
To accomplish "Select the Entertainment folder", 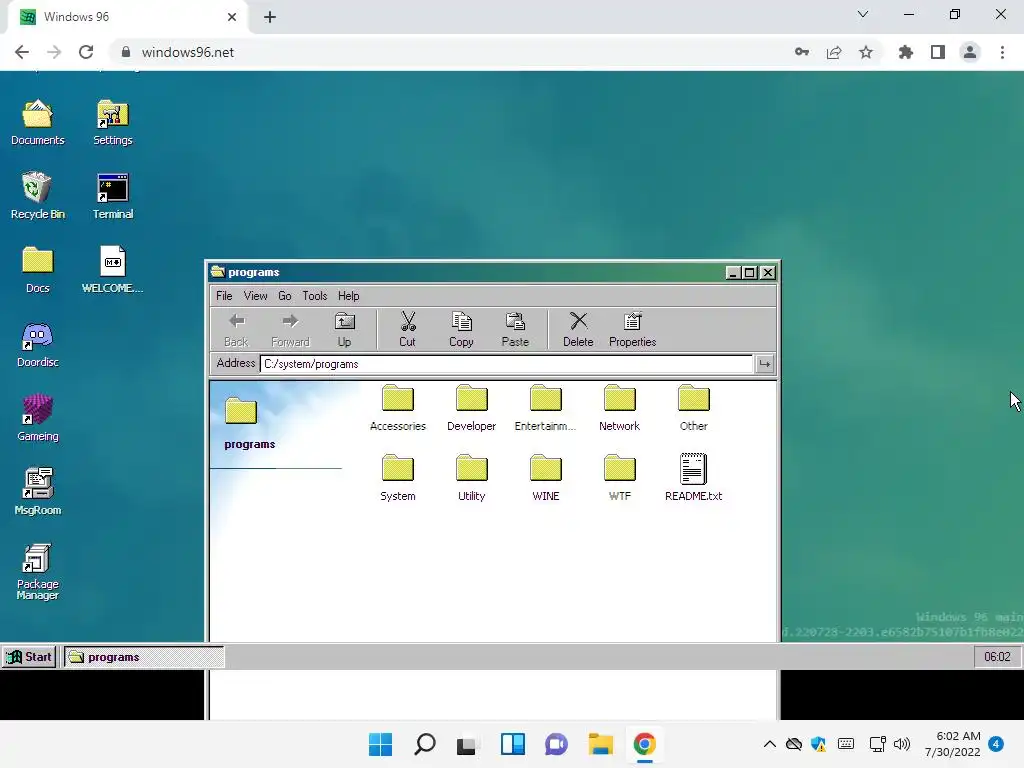I will pos(545,408).
